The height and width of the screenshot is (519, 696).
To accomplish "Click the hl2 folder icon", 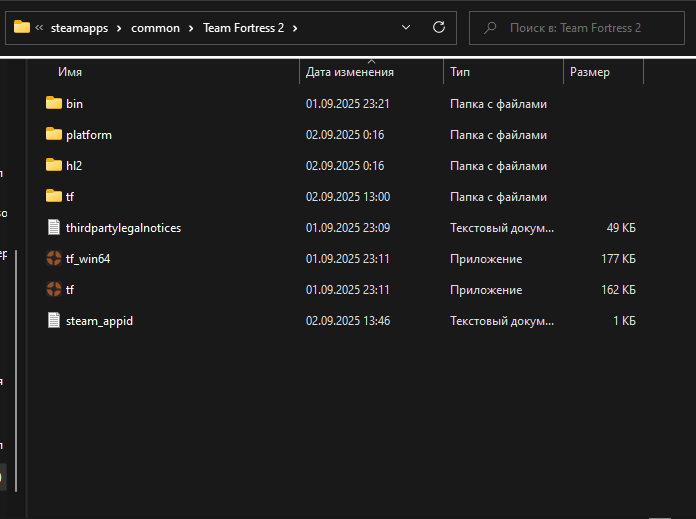I will 54,165.
